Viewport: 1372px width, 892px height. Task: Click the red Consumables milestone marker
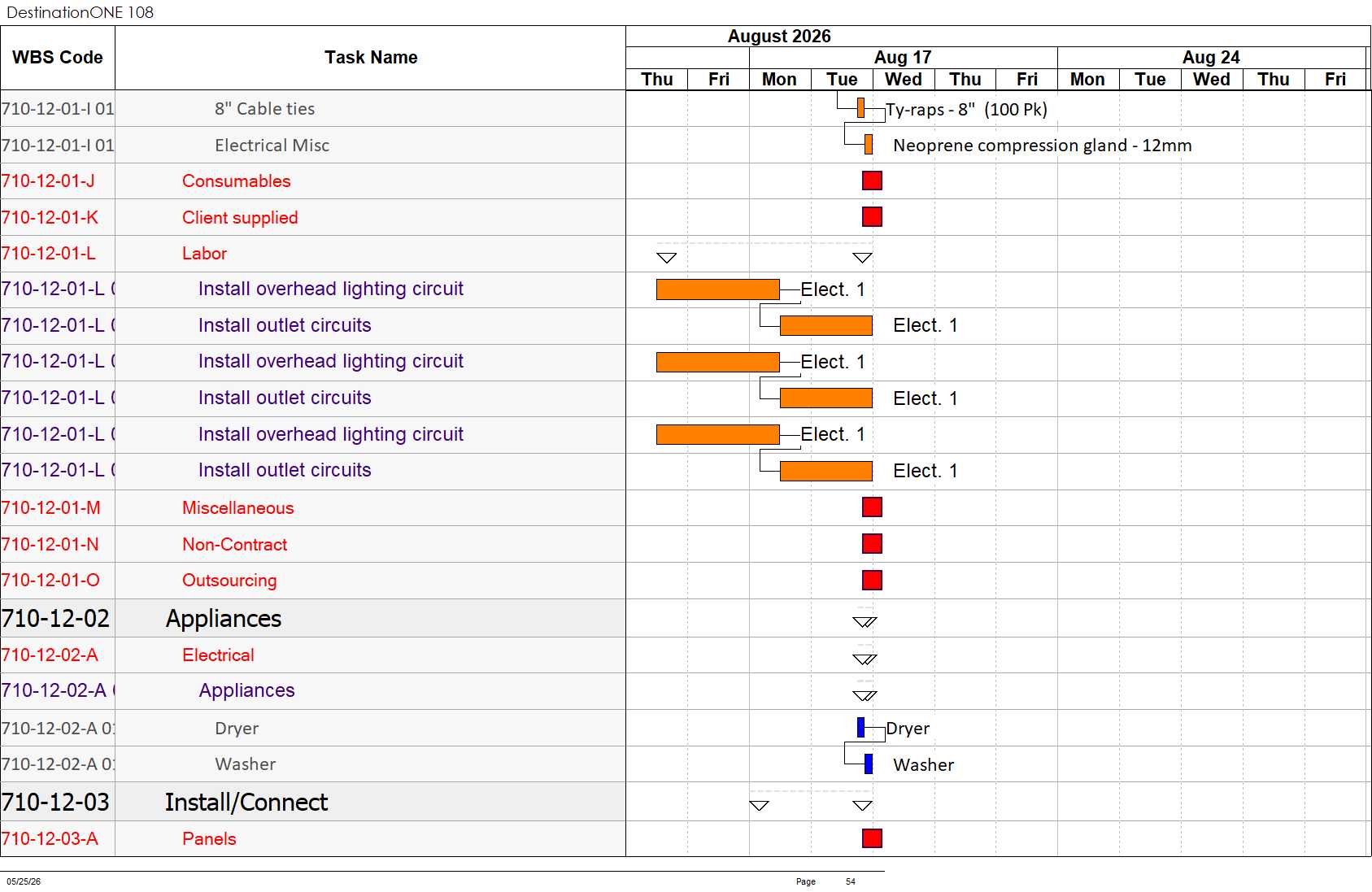872,181
